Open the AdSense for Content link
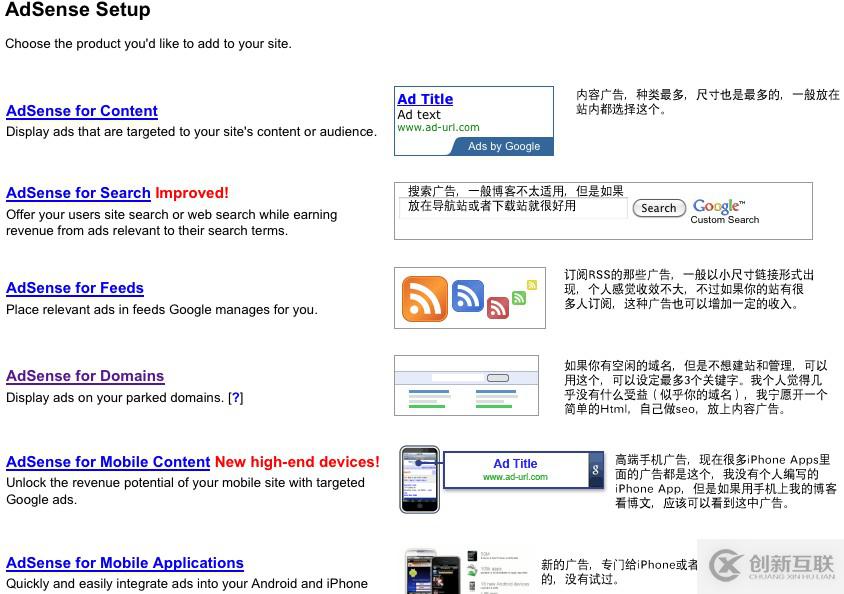Viewport: 844px width, 594px height. click(81, 111)
